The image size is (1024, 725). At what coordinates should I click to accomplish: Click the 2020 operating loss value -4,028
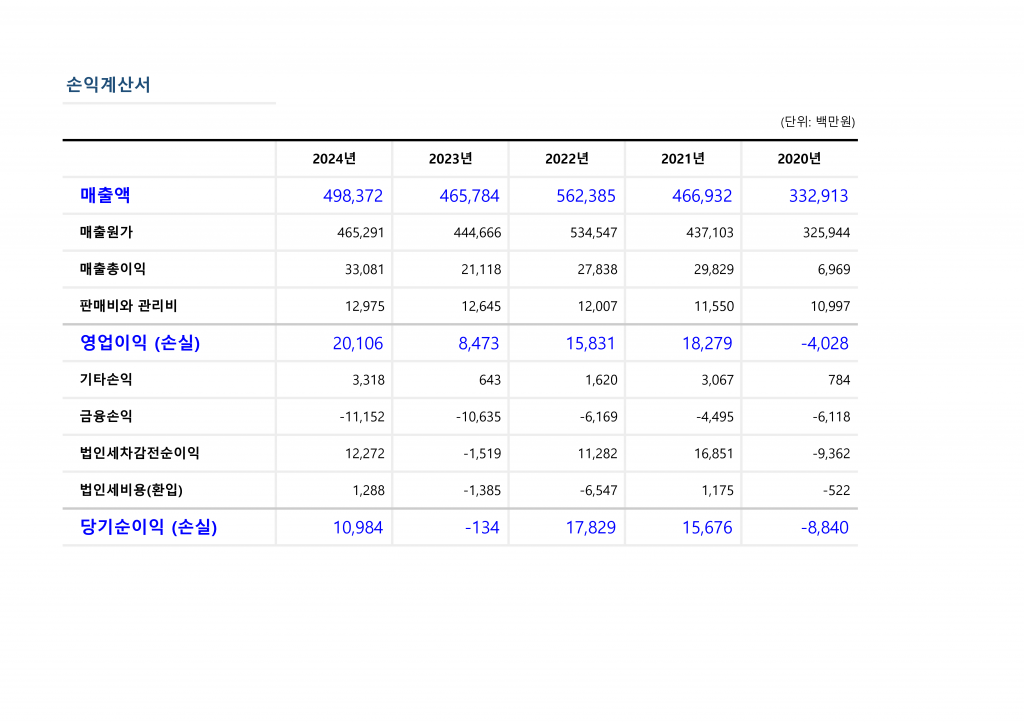pyautogui.click(x=824, y=343)
